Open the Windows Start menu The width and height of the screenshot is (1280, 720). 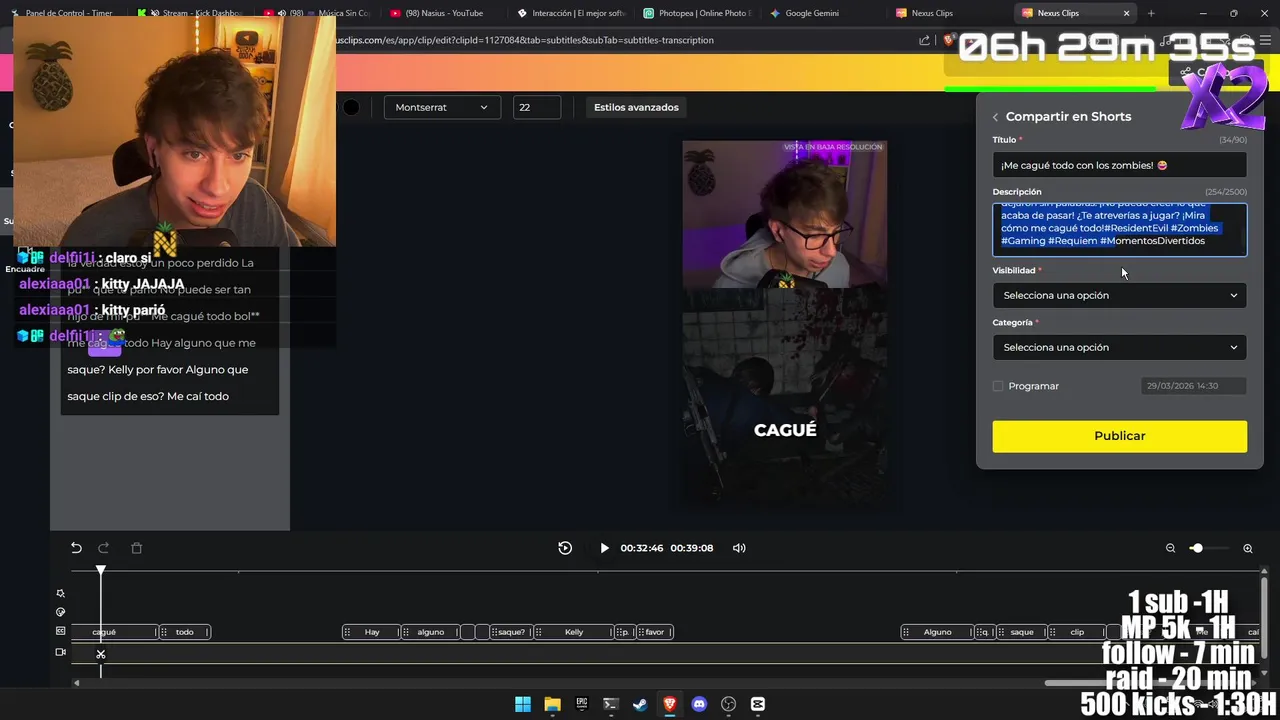tap(523, 704)
